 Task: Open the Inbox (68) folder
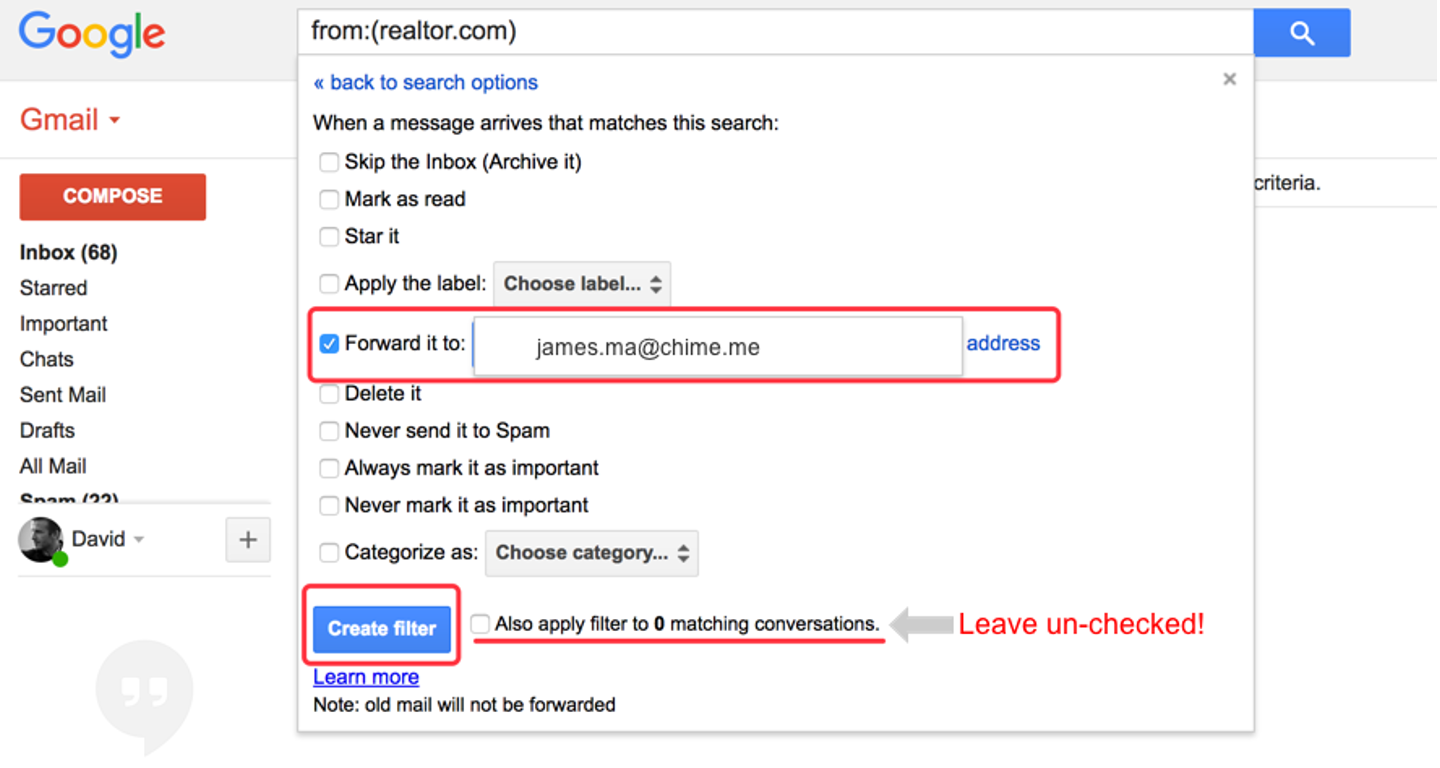coord(68,252)
